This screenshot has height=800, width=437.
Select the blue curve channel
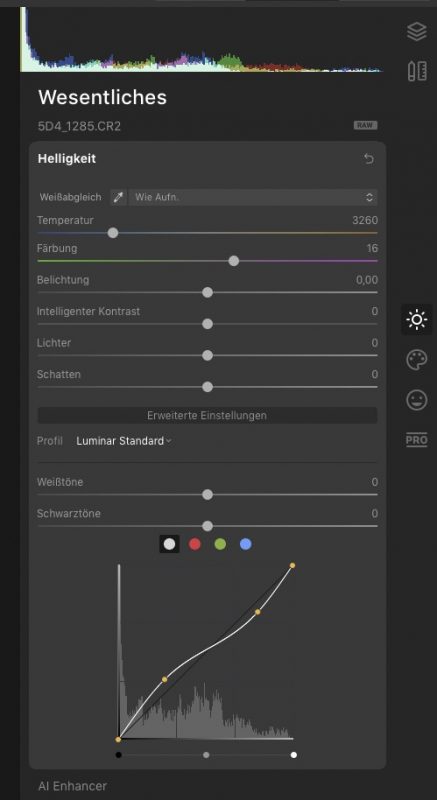click(x=246, y=544)
